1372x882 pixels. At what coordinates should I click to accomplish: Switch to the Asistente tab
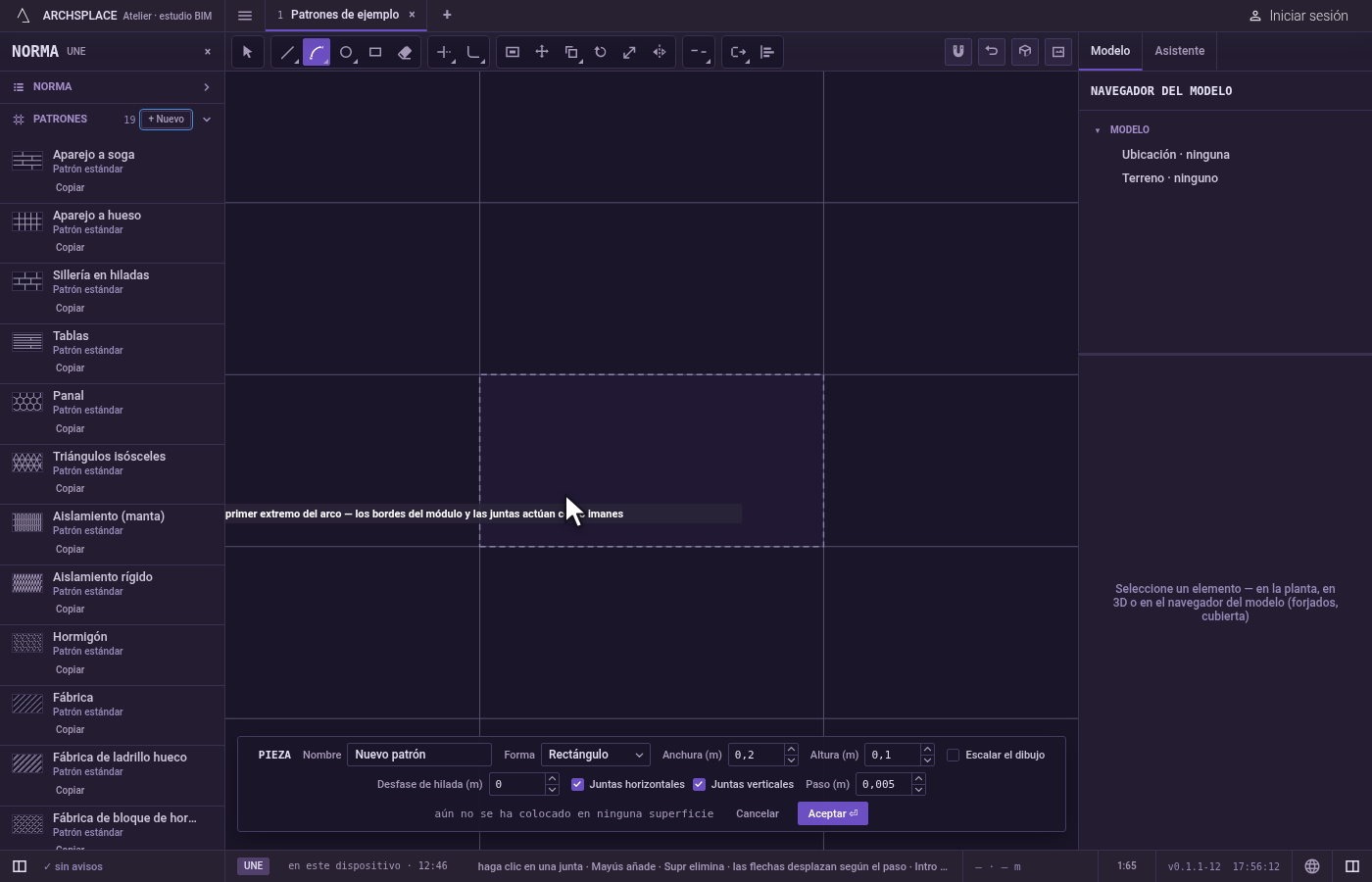tap(1179, 51)
